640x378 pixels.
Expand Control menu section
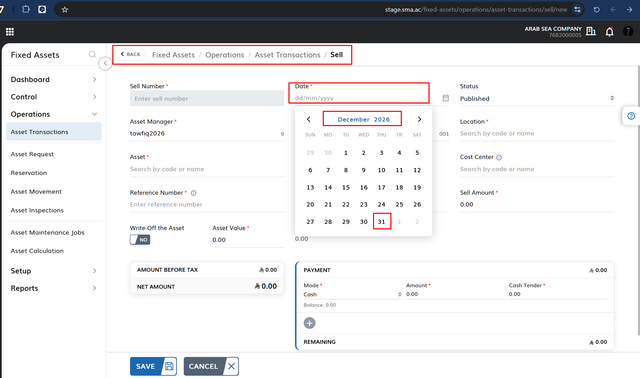pos(53,97)
